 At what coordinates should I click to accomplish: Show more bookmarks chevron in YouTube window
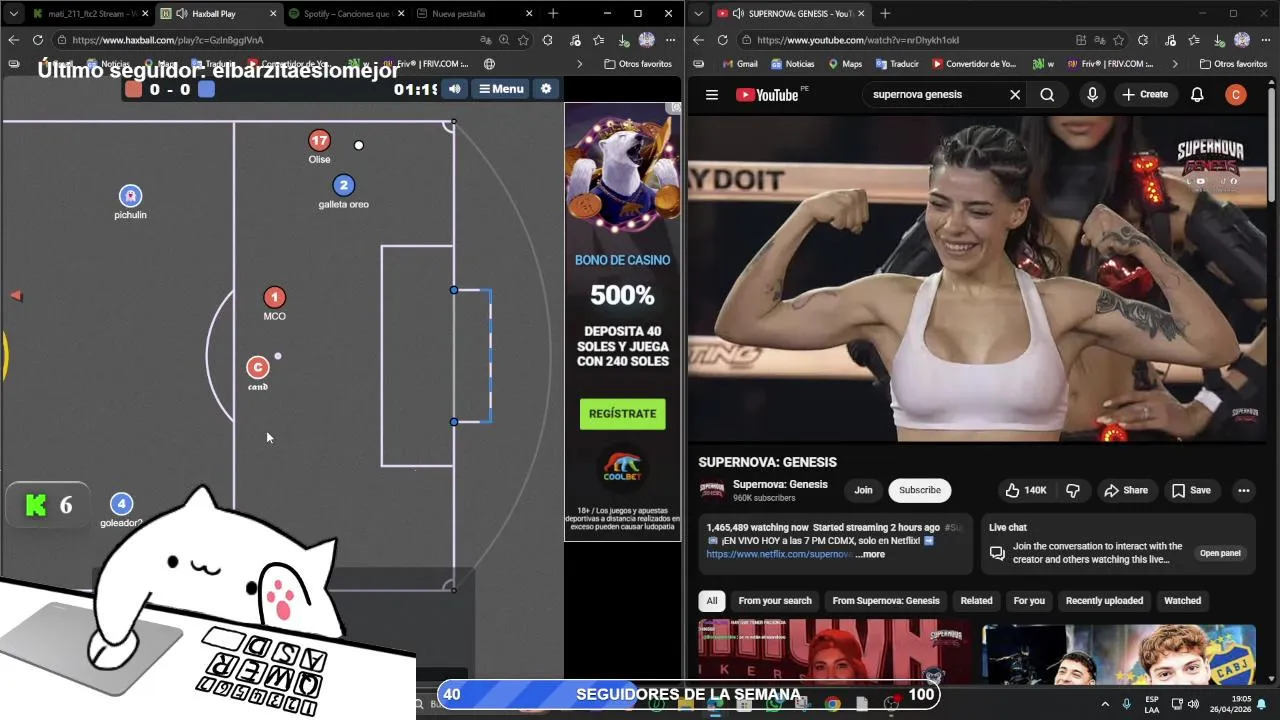click(x=1174, y=64)
